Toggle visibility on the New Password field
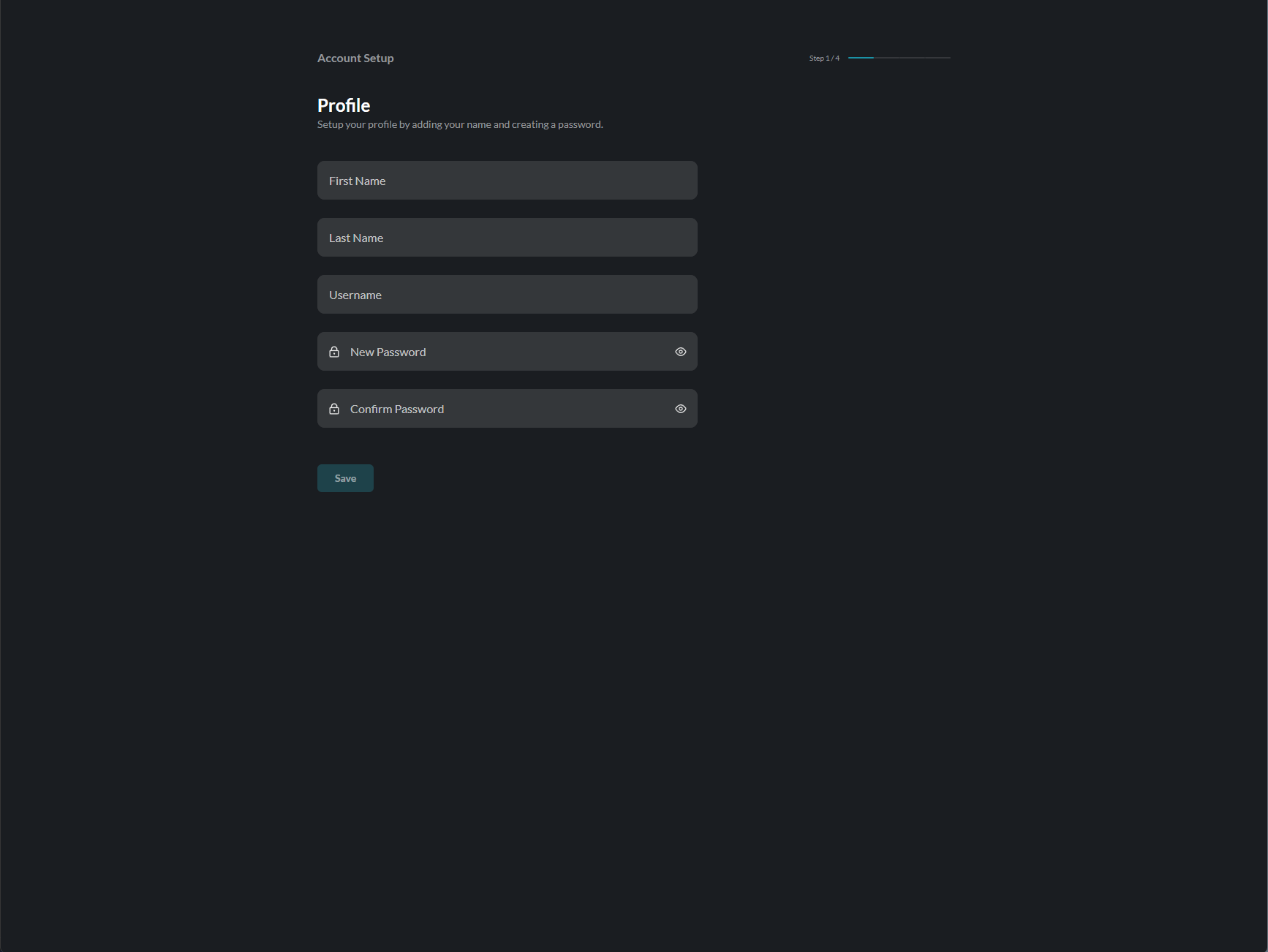 click(x=680, y=351)
